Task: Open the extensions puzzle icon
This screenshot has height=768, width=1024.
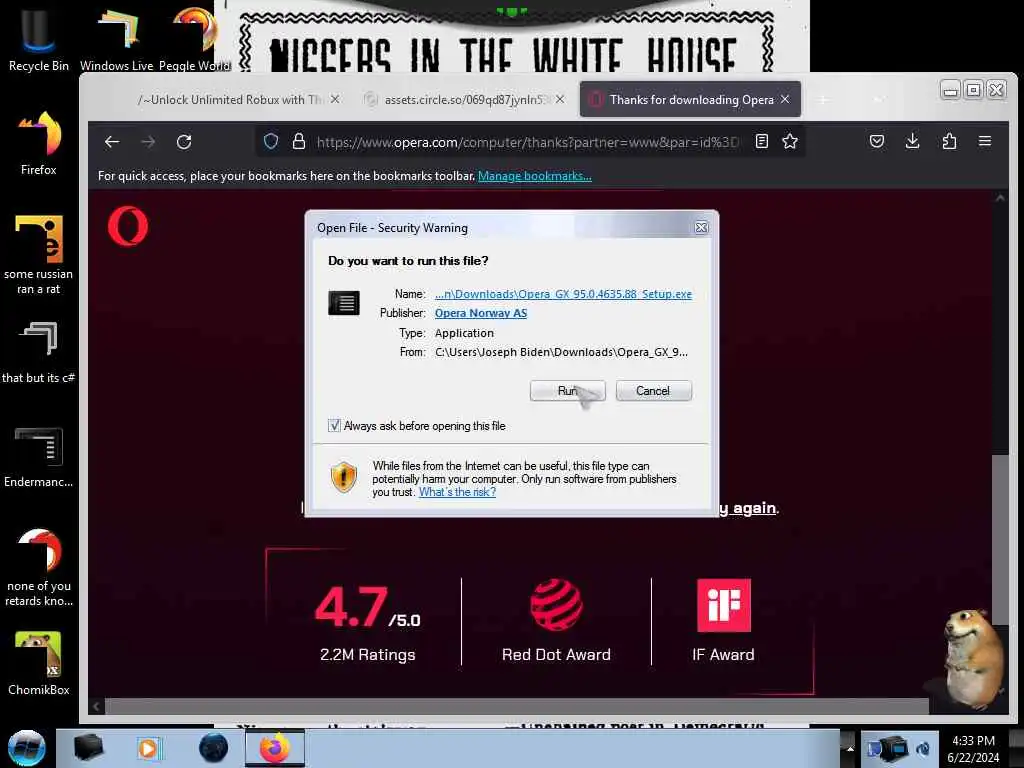Action: coord(949,141)
